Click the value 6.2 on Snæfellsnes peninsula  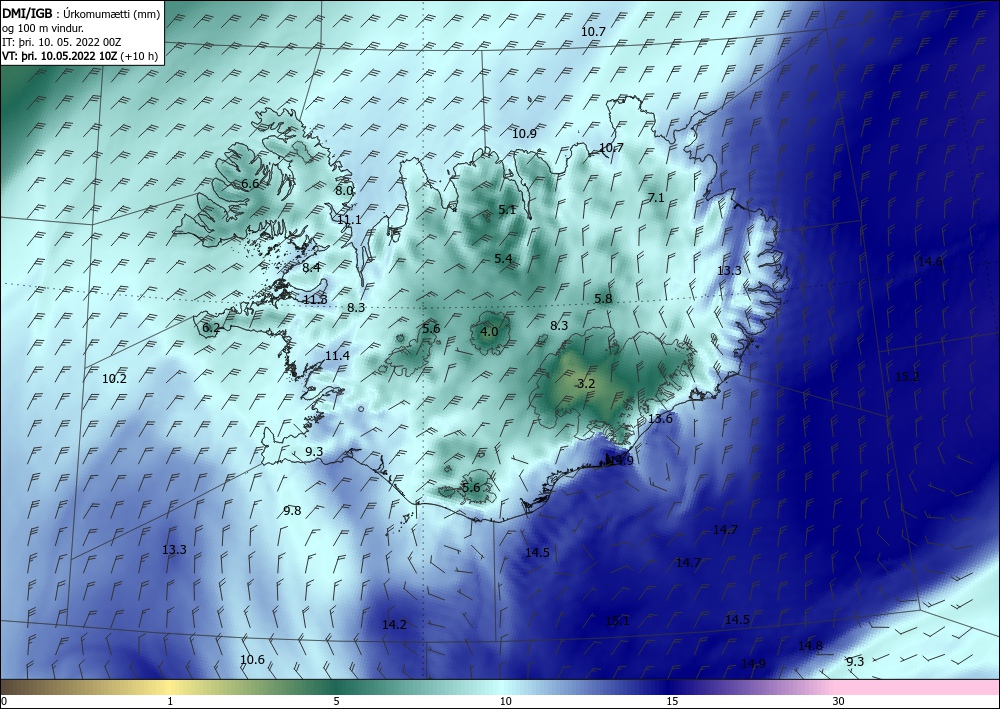[x=211, y=328]
